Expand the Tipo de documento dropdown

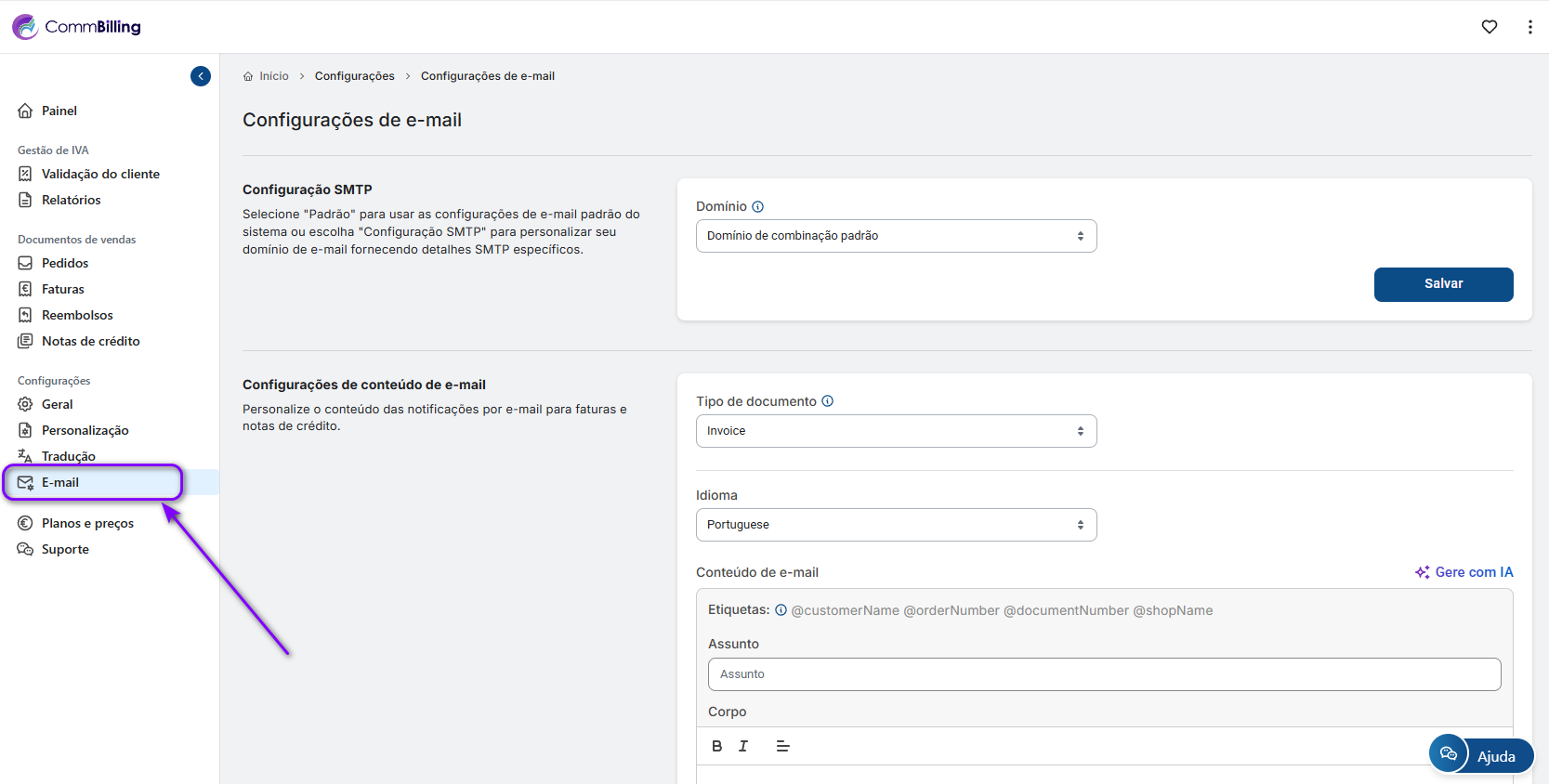point(896,431)
